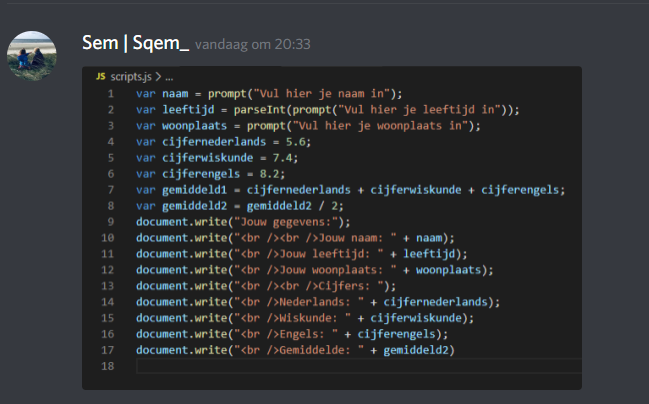Click line number 9 in the gutter
The image size is (649, 404).
[x=109, y=222]
